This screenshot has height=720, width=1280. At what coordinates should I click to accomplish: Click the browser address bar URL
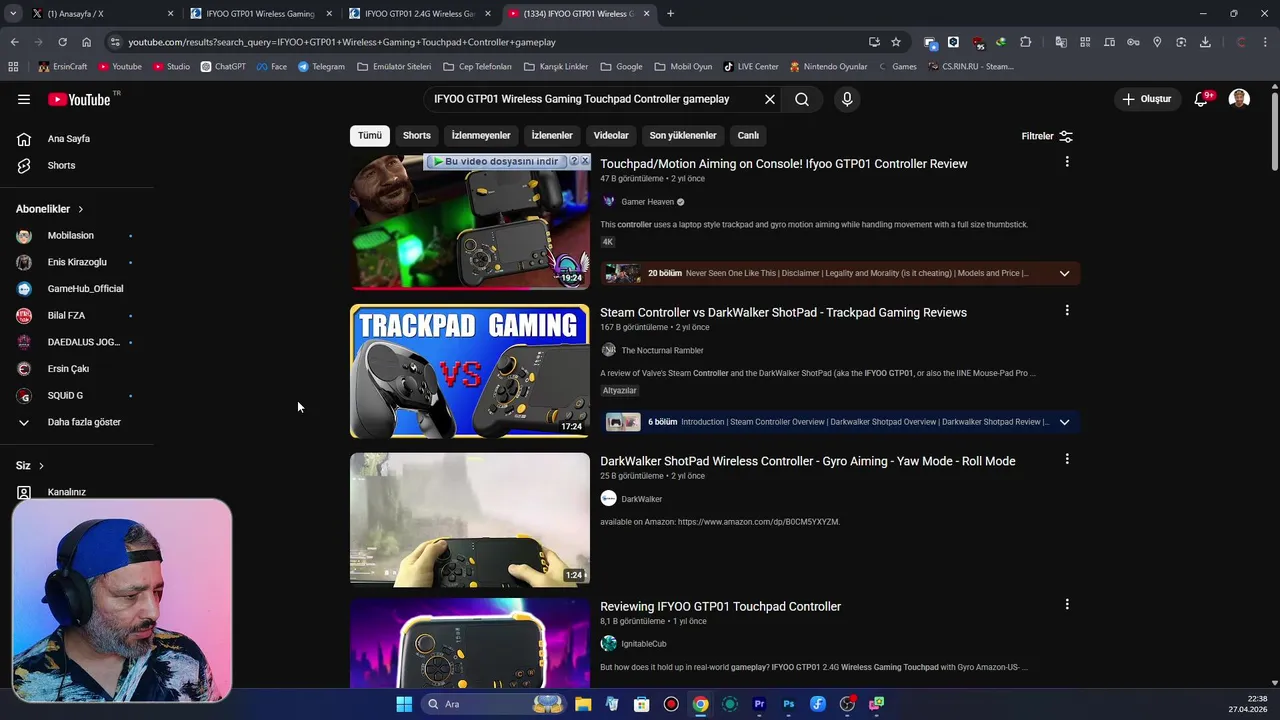point(342,42)
